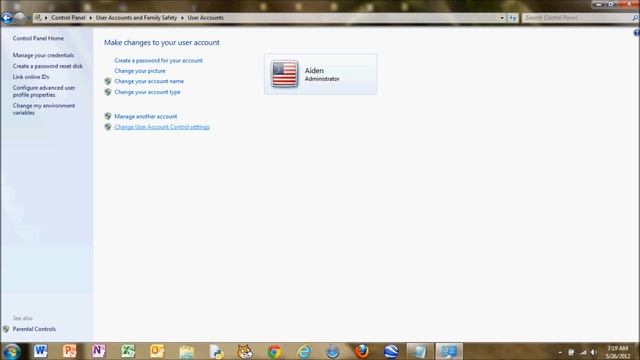Open Configure advanced user profile properties
The width and height of the screenshot is (640, 360).
coord(44,91)
